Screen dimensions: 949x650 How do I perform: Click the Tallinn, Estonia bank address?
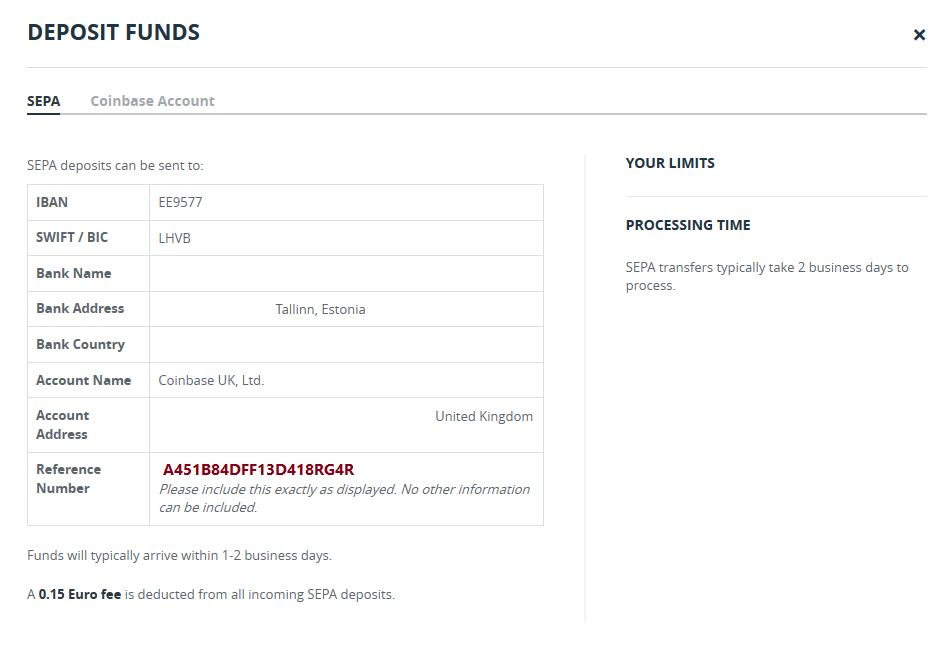(320, 309)
